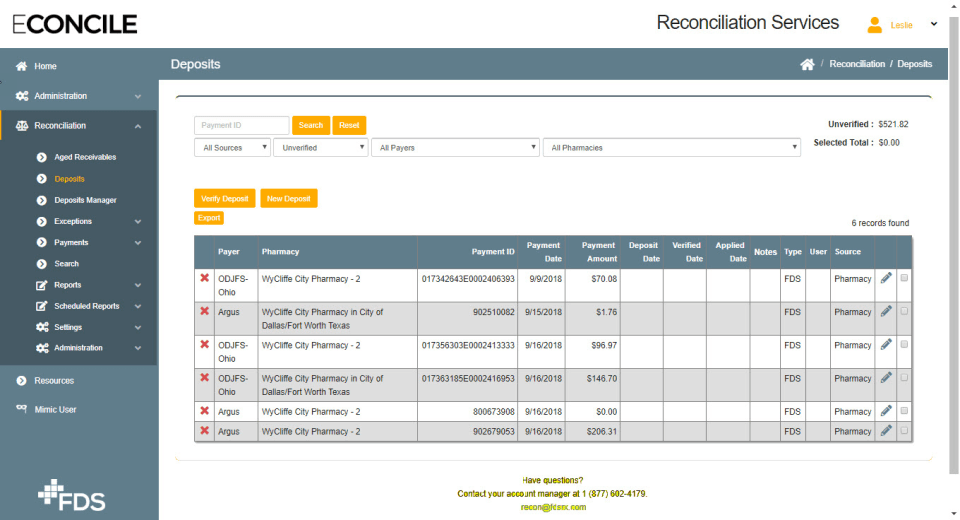Screen dimensions: 960x520
Task: Click the pencil icon on the $146.70 row
Action: 886,378
